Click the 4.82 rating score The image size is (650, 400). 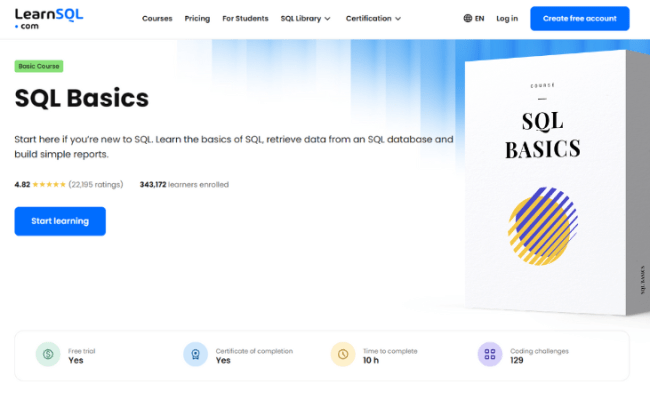[x=22, y=184]
